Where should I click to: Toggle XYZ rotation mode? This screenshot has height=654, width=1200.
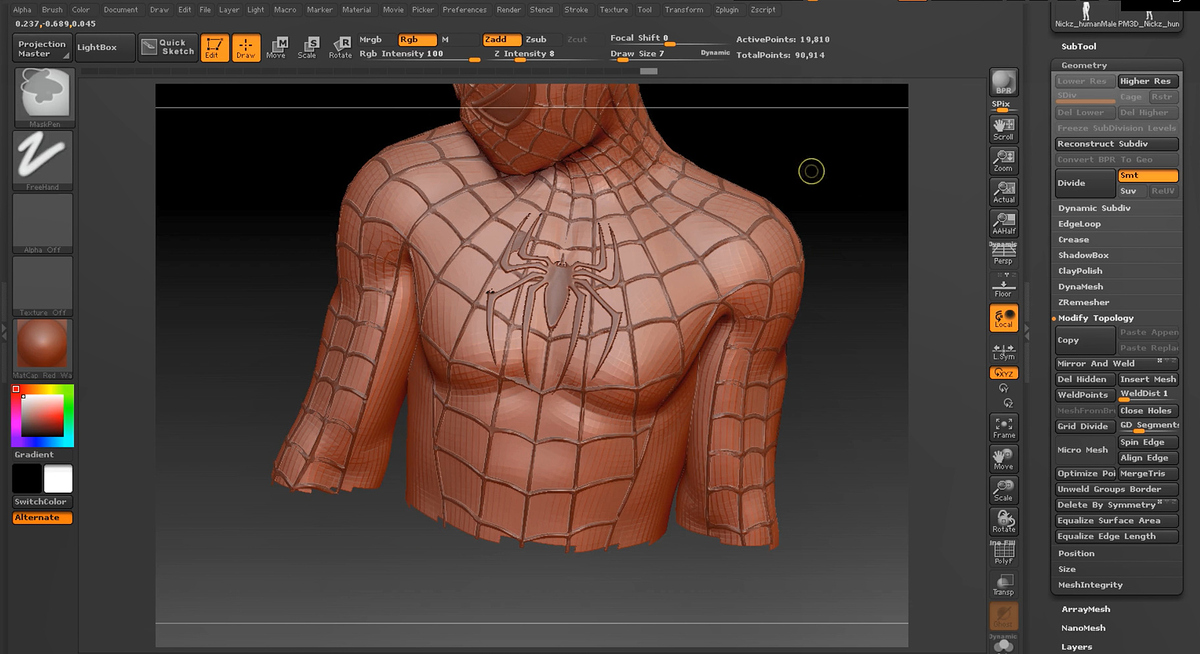1004,373
